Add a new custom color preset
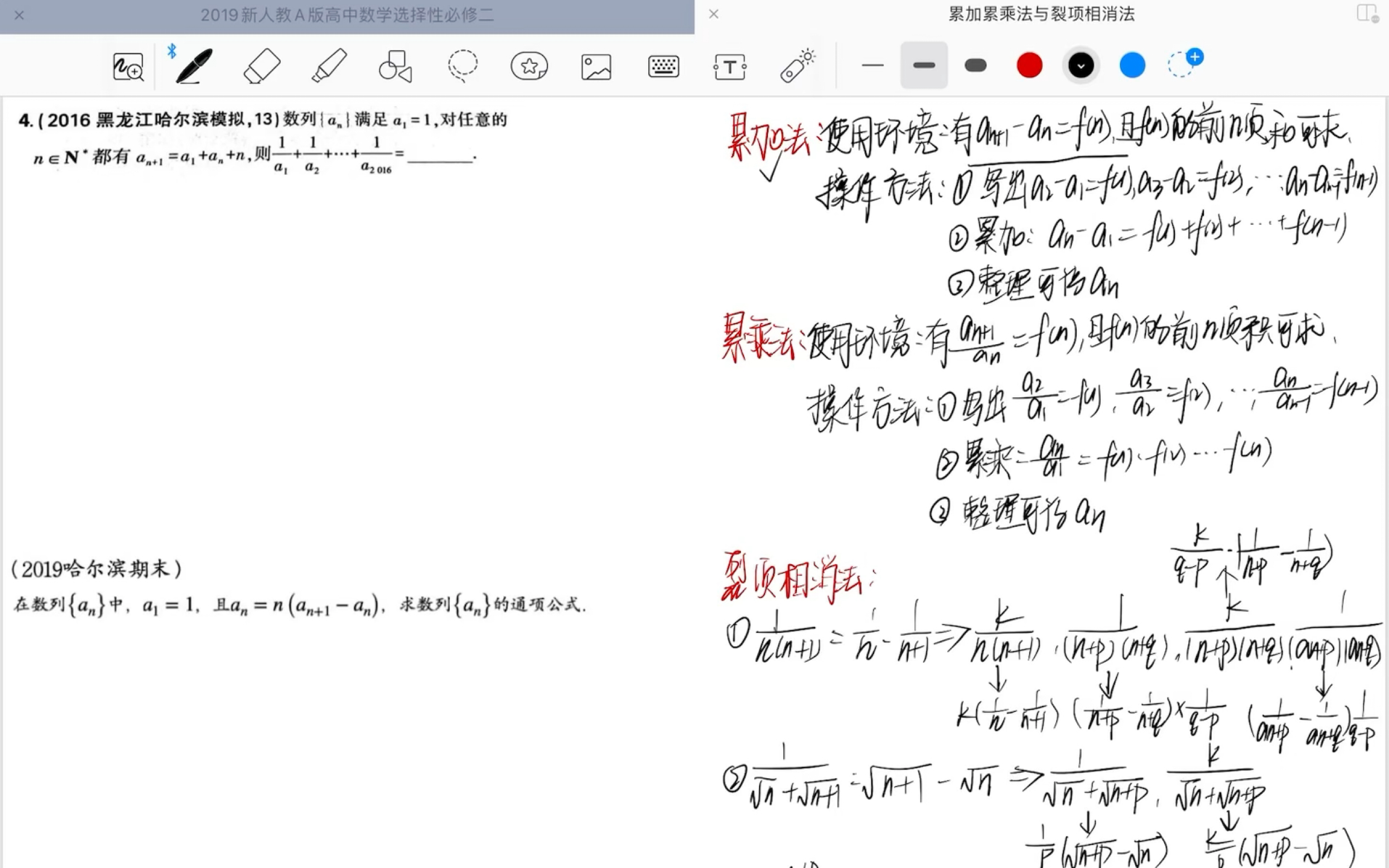This screenshot has height=868, width=1389. (1185, 63)
